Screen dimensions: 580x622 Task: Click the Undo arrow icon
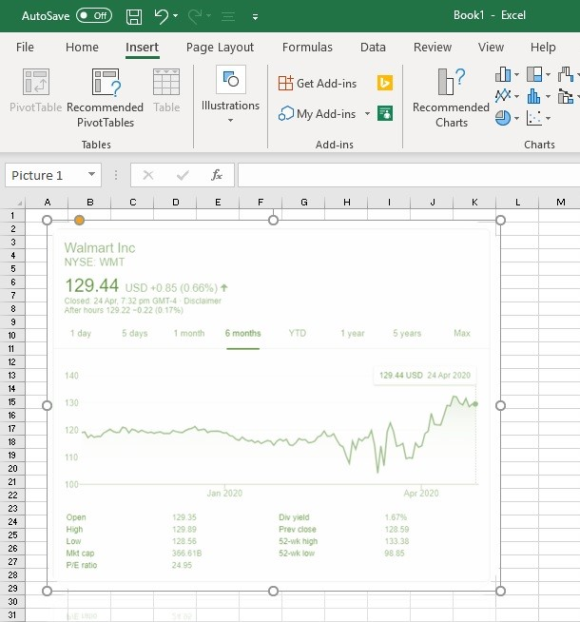(161, 17)
